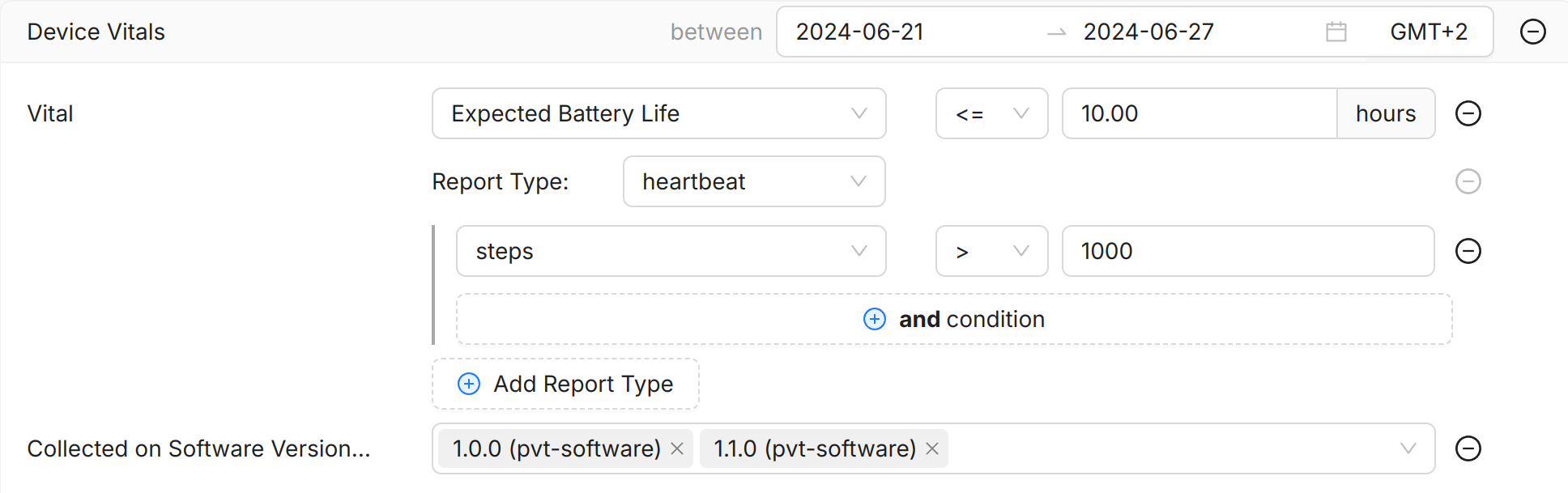The height and width of the screenshot is (493, 1568).
Task: Remove the heartbeat report type row
Action: pos(1468,181)
